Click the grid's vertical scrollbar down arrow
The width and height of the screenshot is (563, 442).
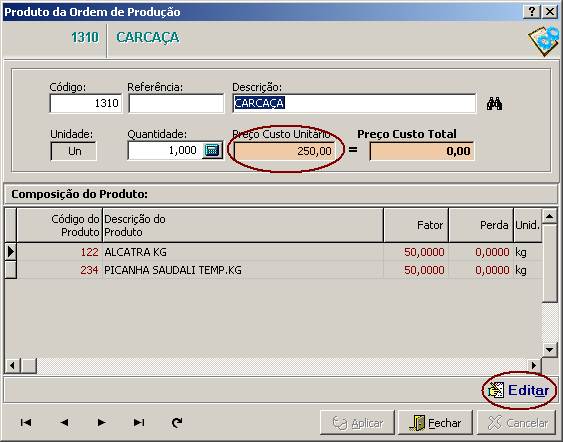click(x=550, y=349)
